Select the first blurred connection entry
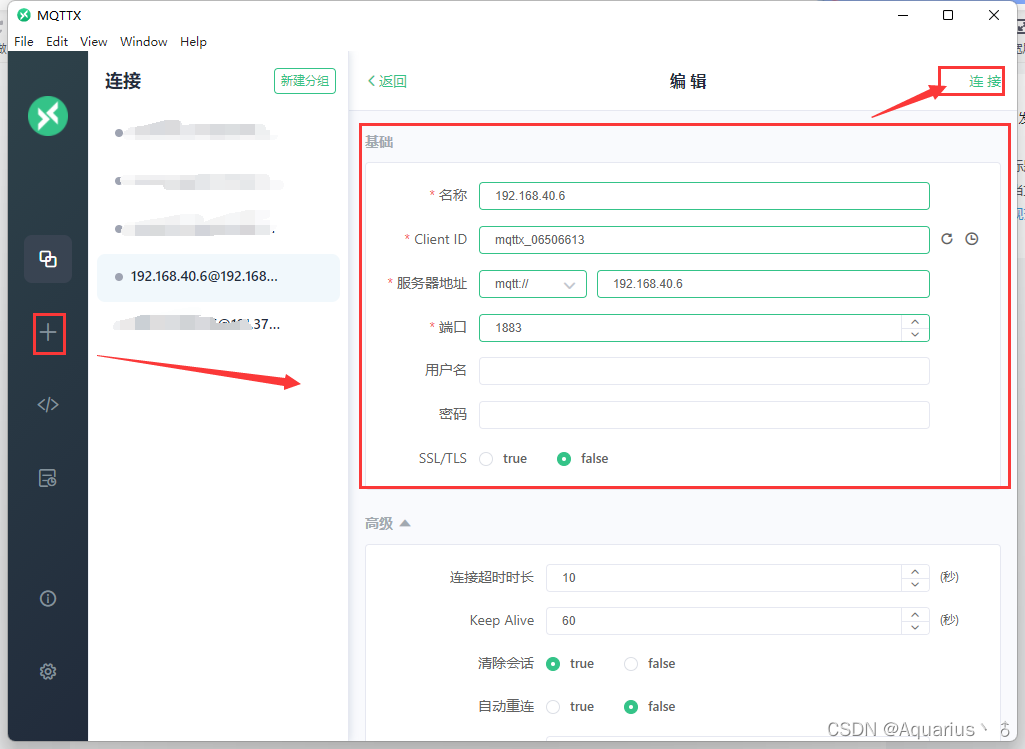 pos(218,132)
